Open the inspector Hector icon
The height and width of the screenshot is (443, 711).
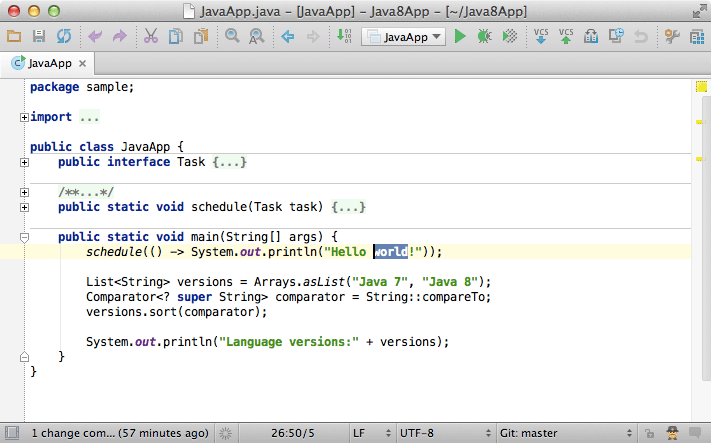coord(672,433)
